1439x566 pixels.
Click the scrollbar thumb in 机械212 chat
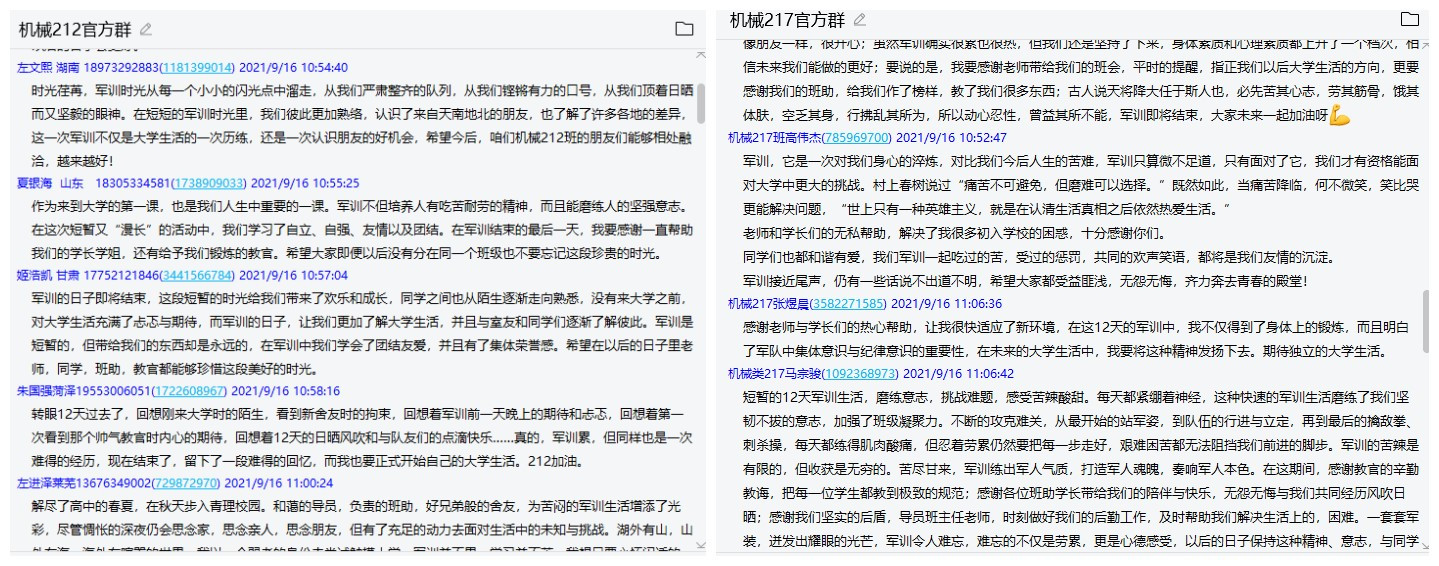point(702,105)
